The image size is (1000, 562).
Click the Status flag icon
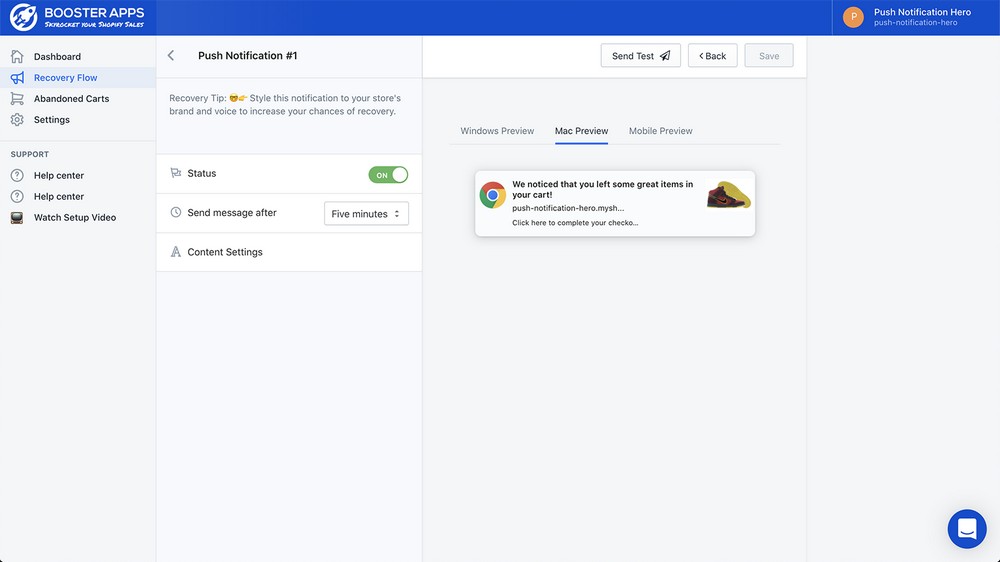pos(175,173)
